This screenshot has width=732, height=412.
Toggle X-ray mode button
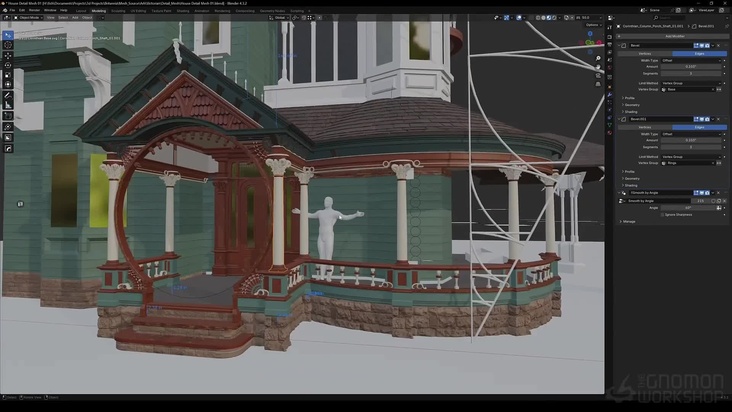(531, 18)
